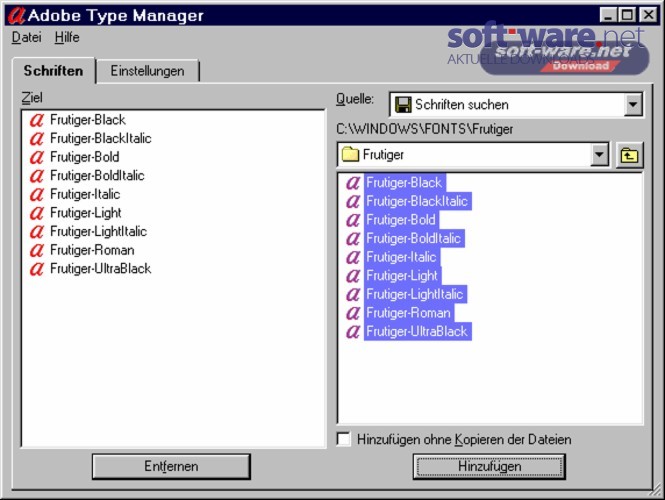Click the Entfernen button
Image resolution: width=665 pixels, height=500 pixels.
(171, 466)
